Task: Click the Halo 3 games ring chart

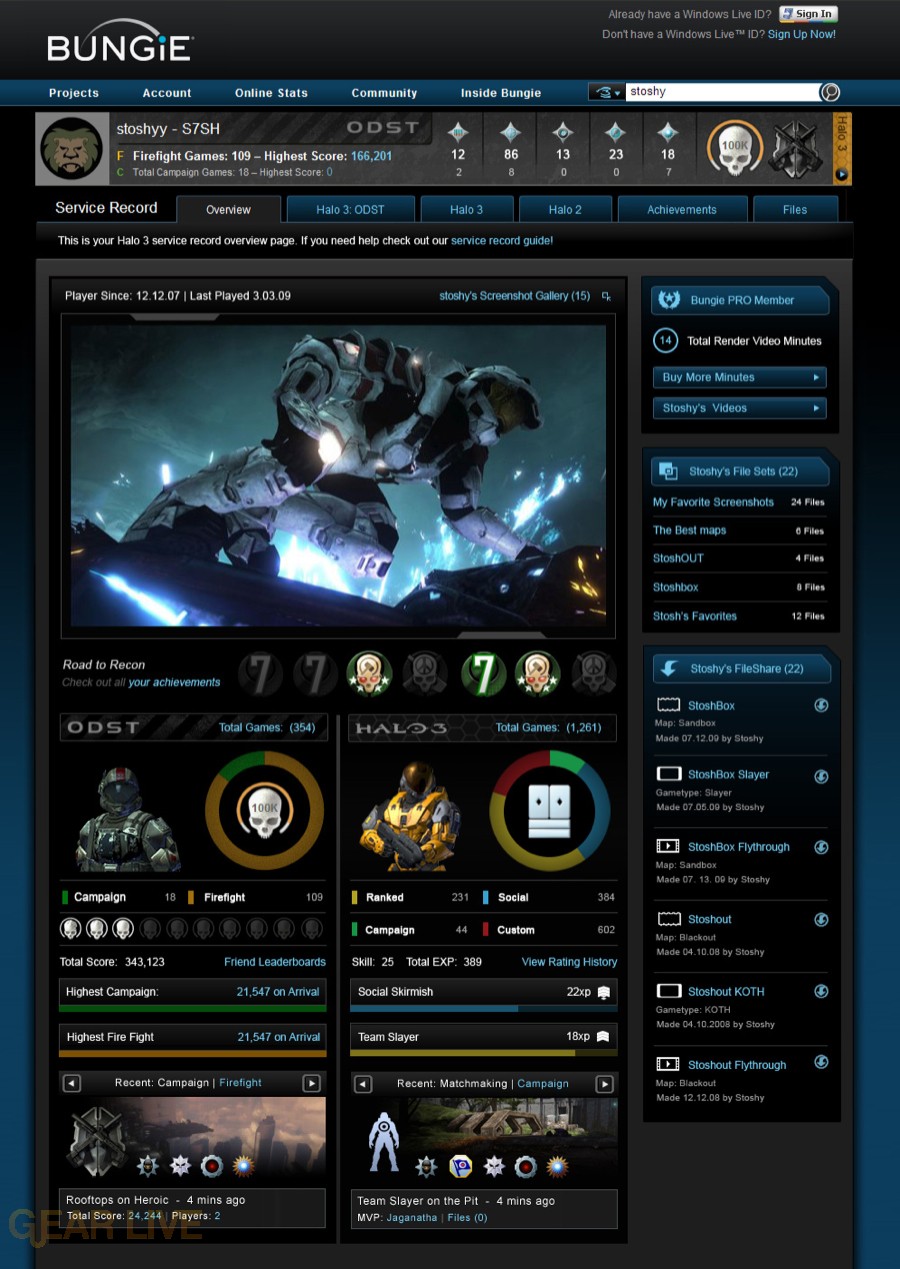Action: tap(549, 810)
